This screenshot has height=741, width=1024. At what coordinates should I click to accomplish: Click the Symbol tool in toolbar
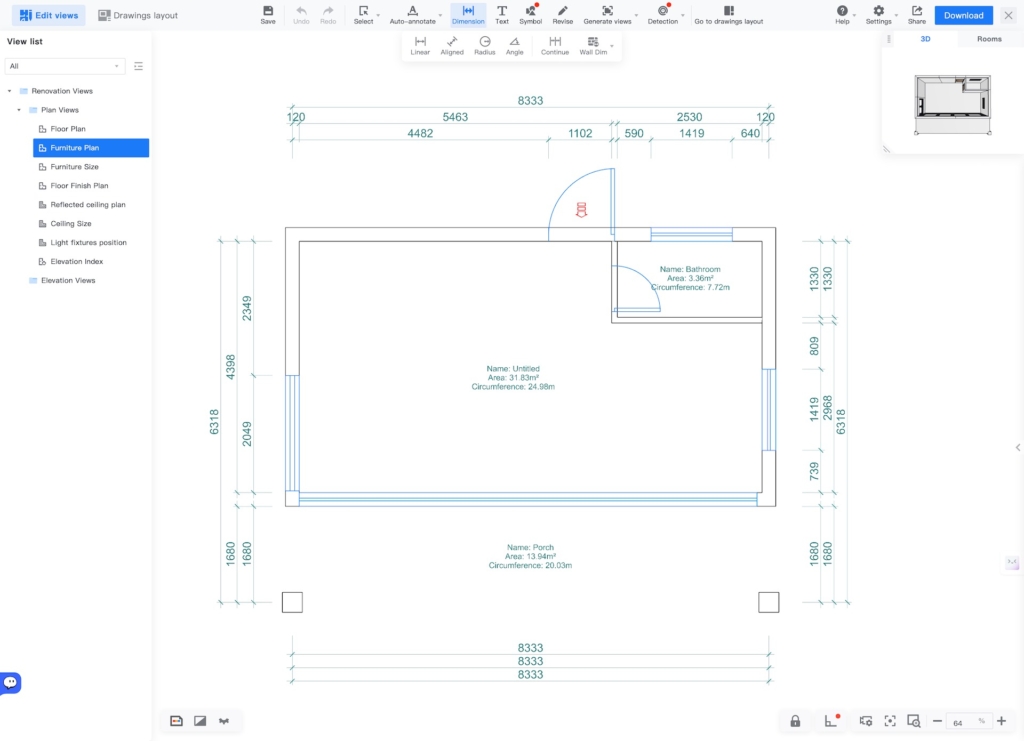pyautogui.click(x=530, y=14)
